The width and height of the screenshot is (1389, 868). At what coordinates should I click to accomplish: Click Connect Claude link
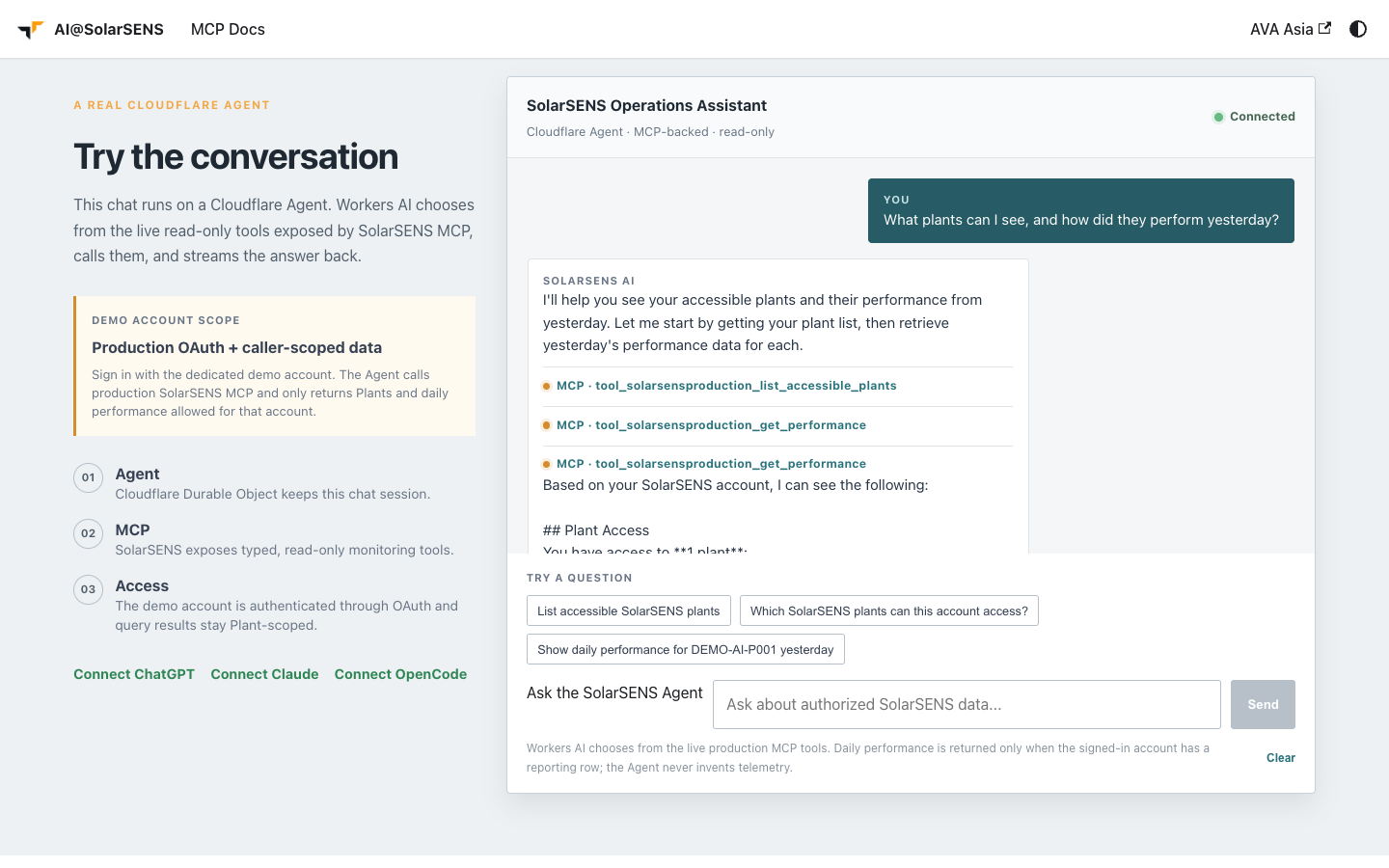[x=264, y=674]
